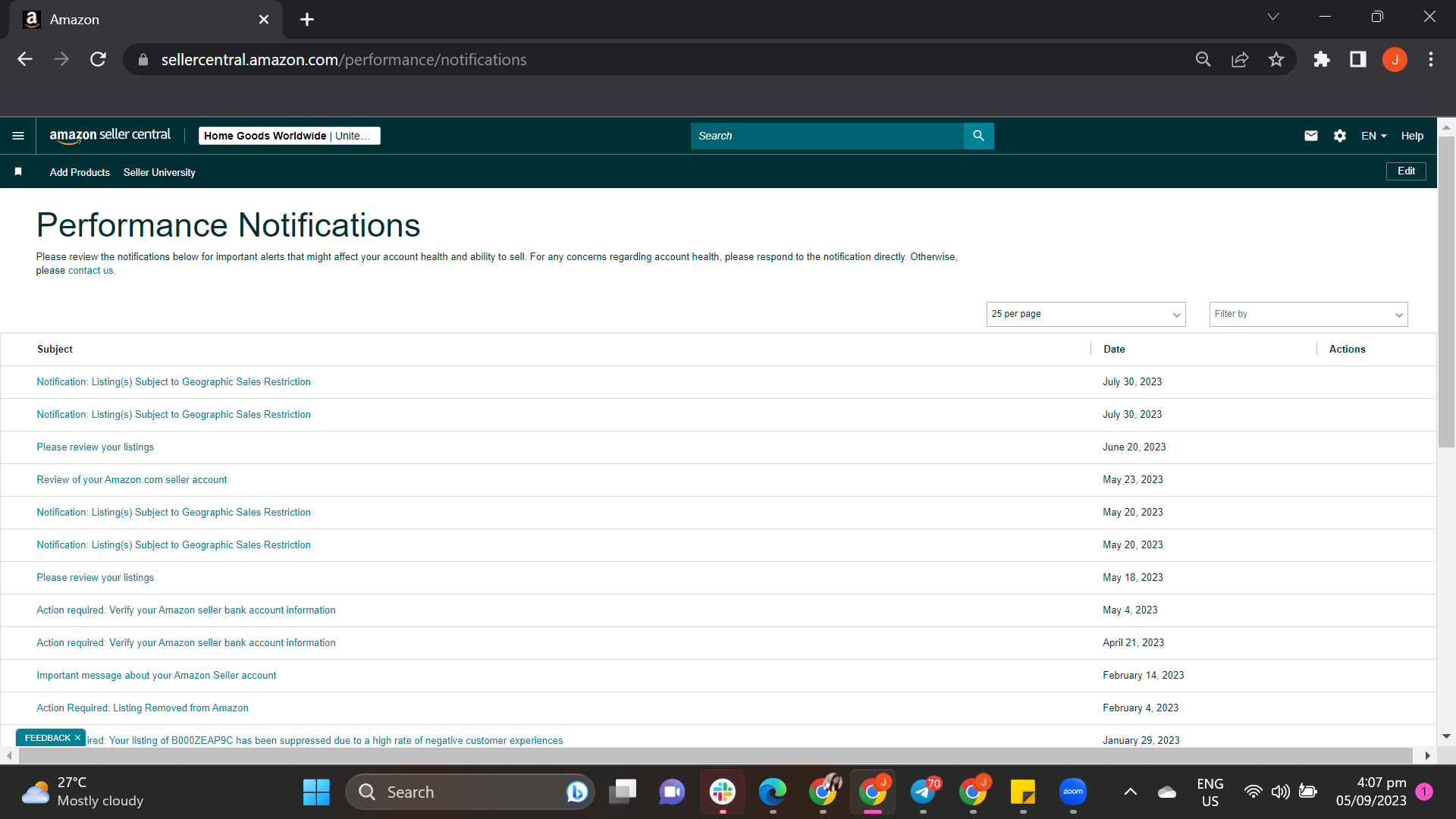The height and width of the screenshot is (819, 1456).
Task: Open Sticky Notes from taskbar
Action: coord(1023,792)
